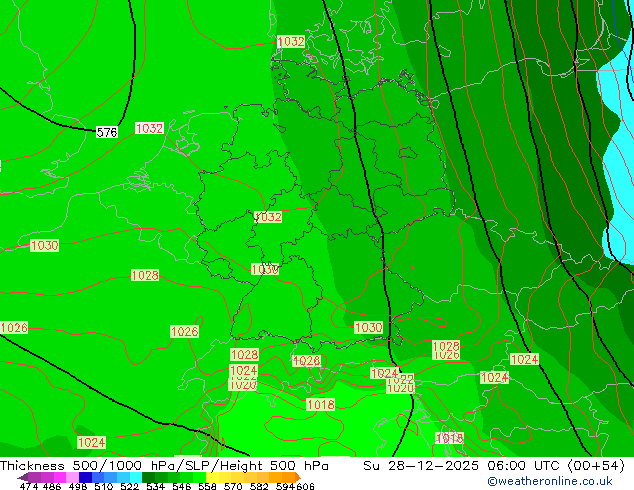
Task: Click legend value 582
Action: (259, 486)
